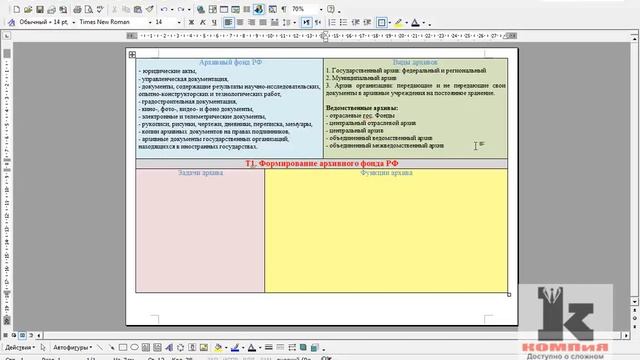Insert a diagram or organization chart
Image resolution: width=640 pixels, height=360 pixels.
pos(180,348)
